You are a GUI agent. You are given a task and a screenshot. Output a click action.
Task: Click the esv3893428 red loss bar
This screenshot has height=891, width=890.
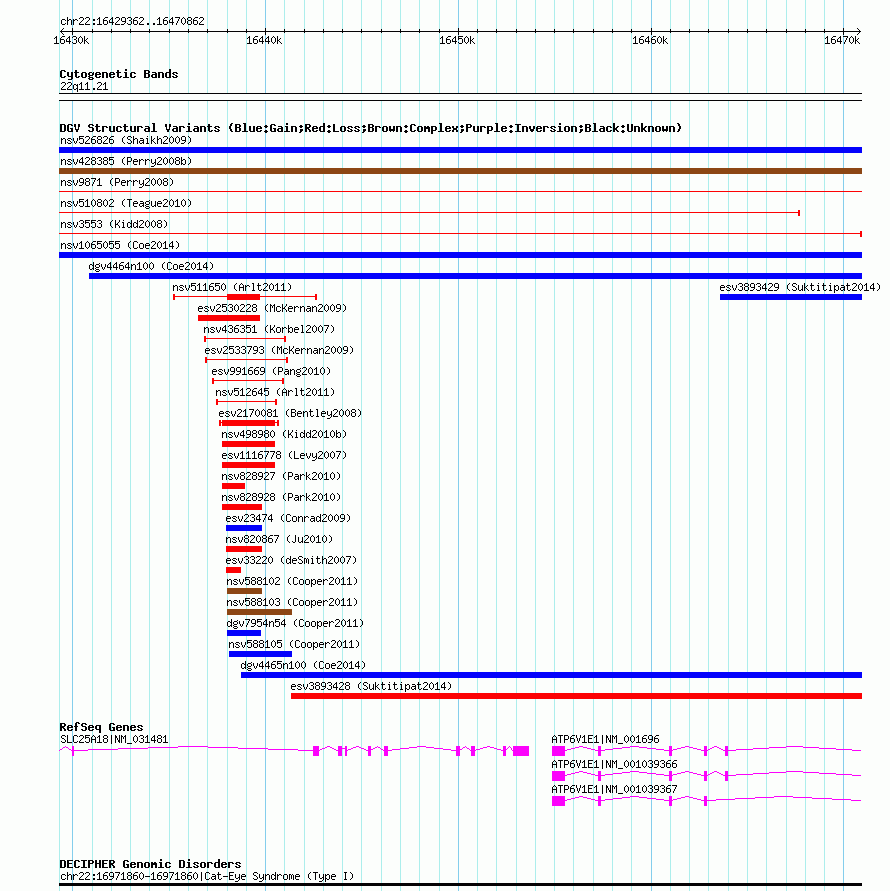[x=576, y=696]
